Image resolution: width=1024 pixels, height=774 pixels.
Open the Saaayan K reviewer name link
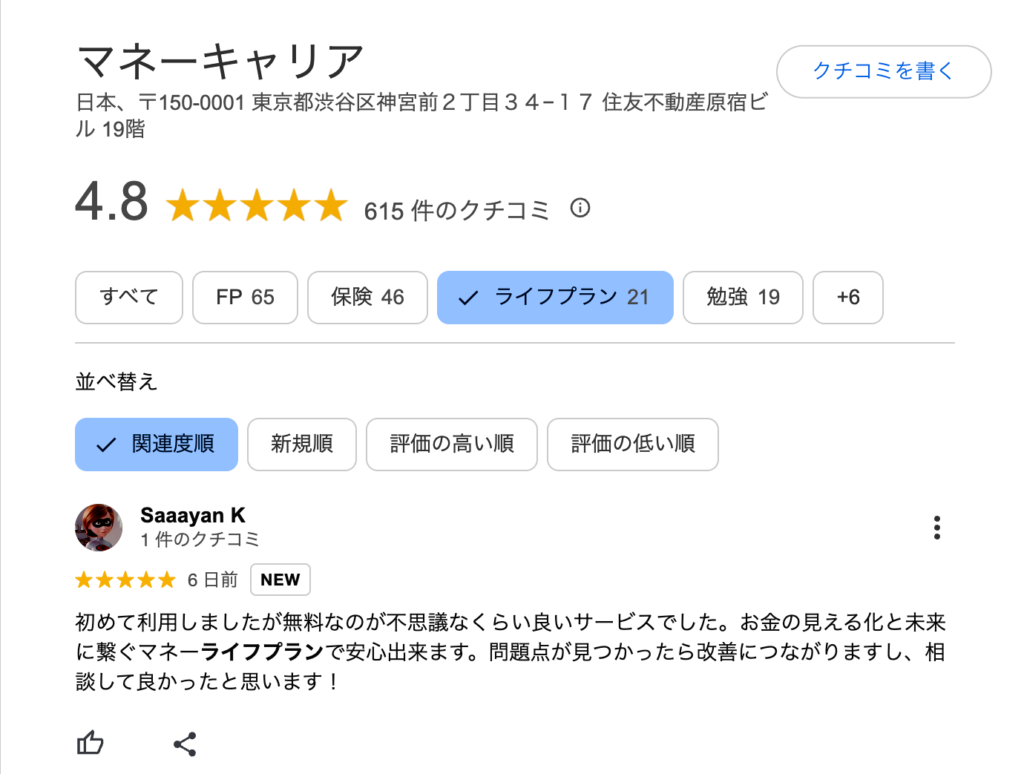pyautogui.click(x=193, y=515)
